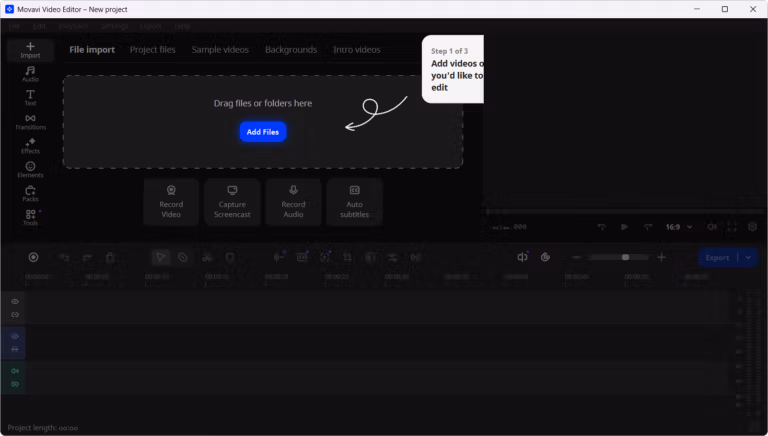Toggle link icon of top track

point(15,315)
